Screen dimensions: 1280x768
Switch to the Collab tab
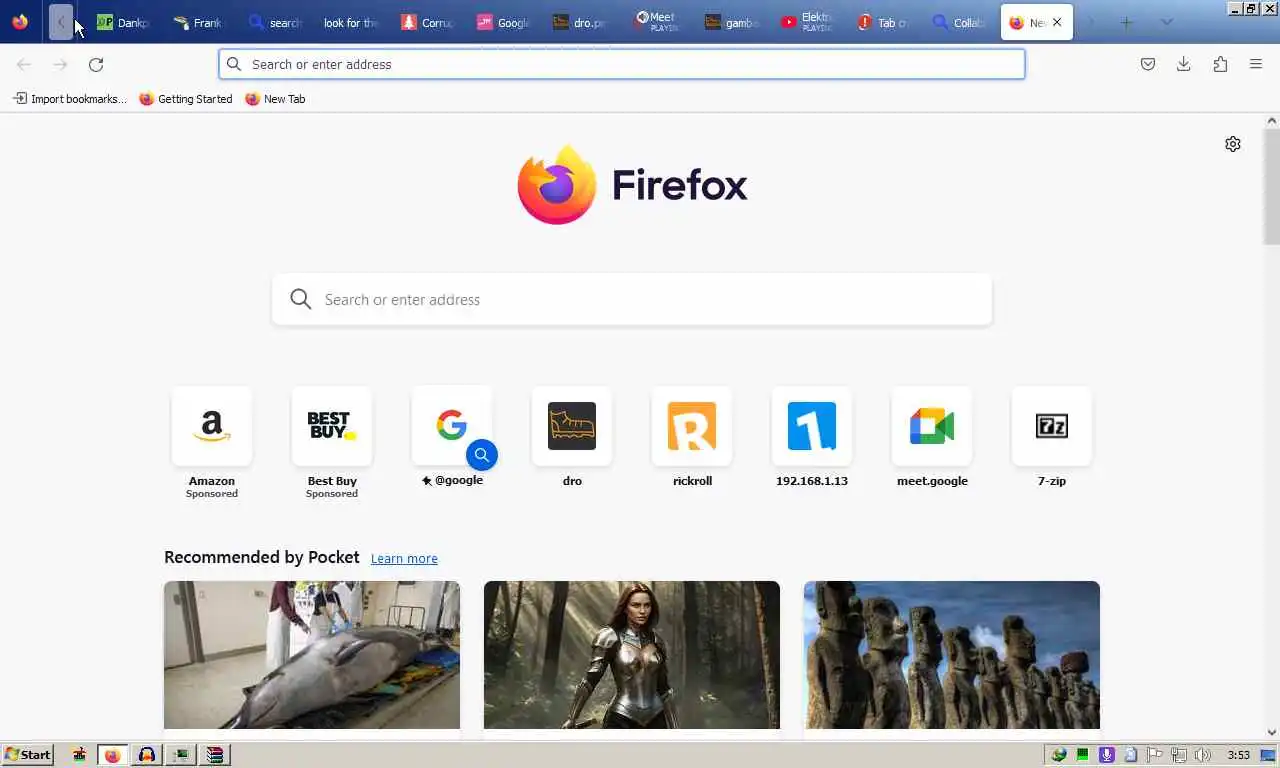tap(958, 22)
